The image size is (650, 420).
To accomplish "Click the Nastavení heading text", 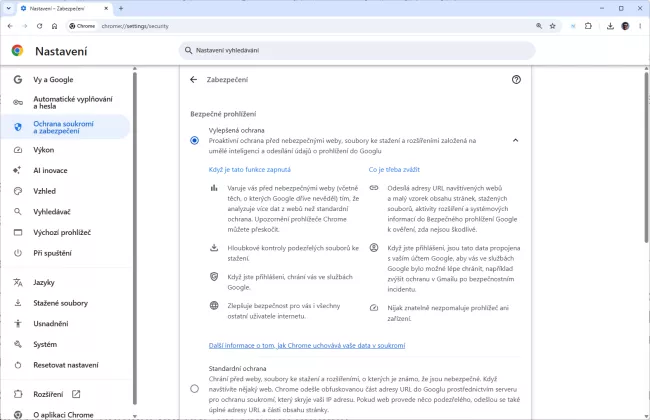I will point(61,51).
